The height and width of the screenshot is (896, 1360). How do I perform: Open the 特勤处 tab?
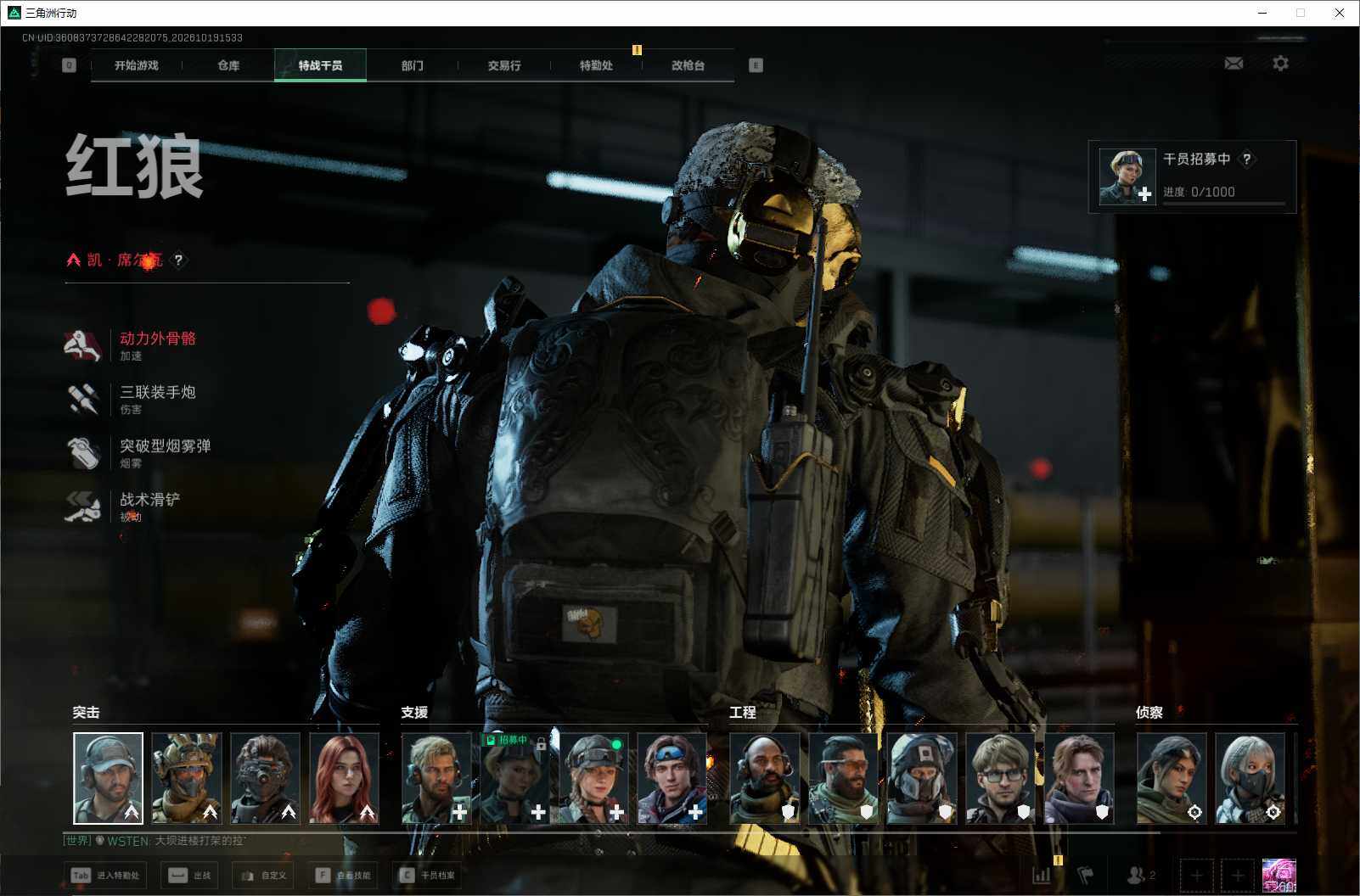click(596, 65)
